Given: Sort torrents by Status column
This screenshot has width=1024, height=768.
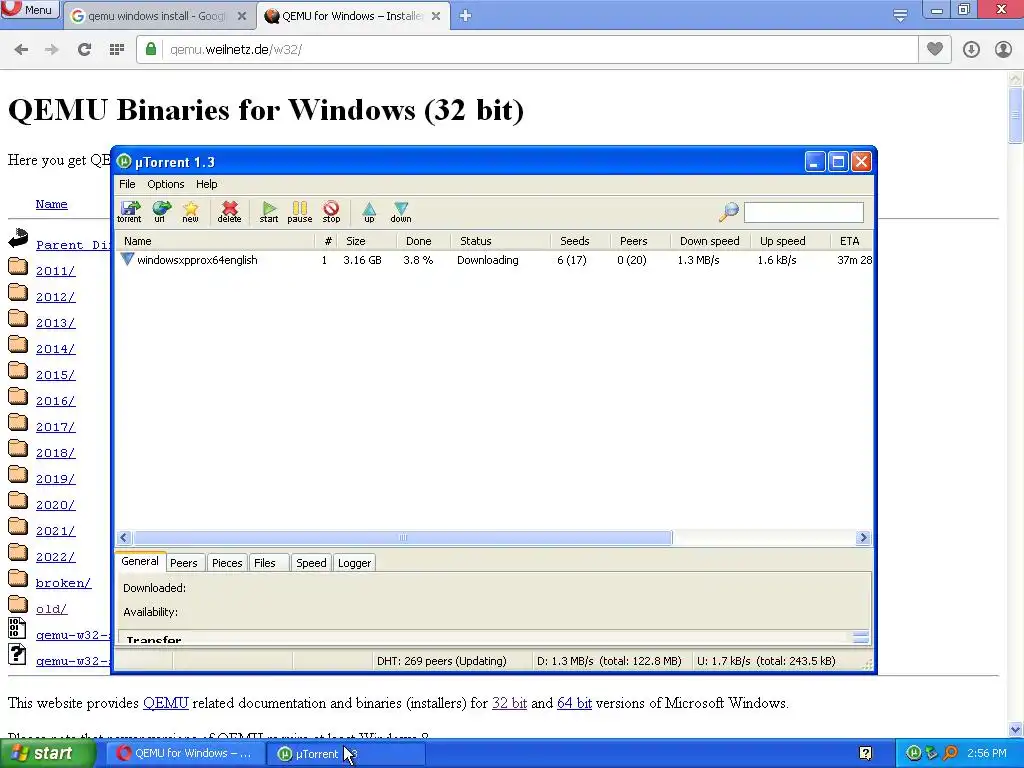Looking at the screenshot, I should click(x=500, y=241).
